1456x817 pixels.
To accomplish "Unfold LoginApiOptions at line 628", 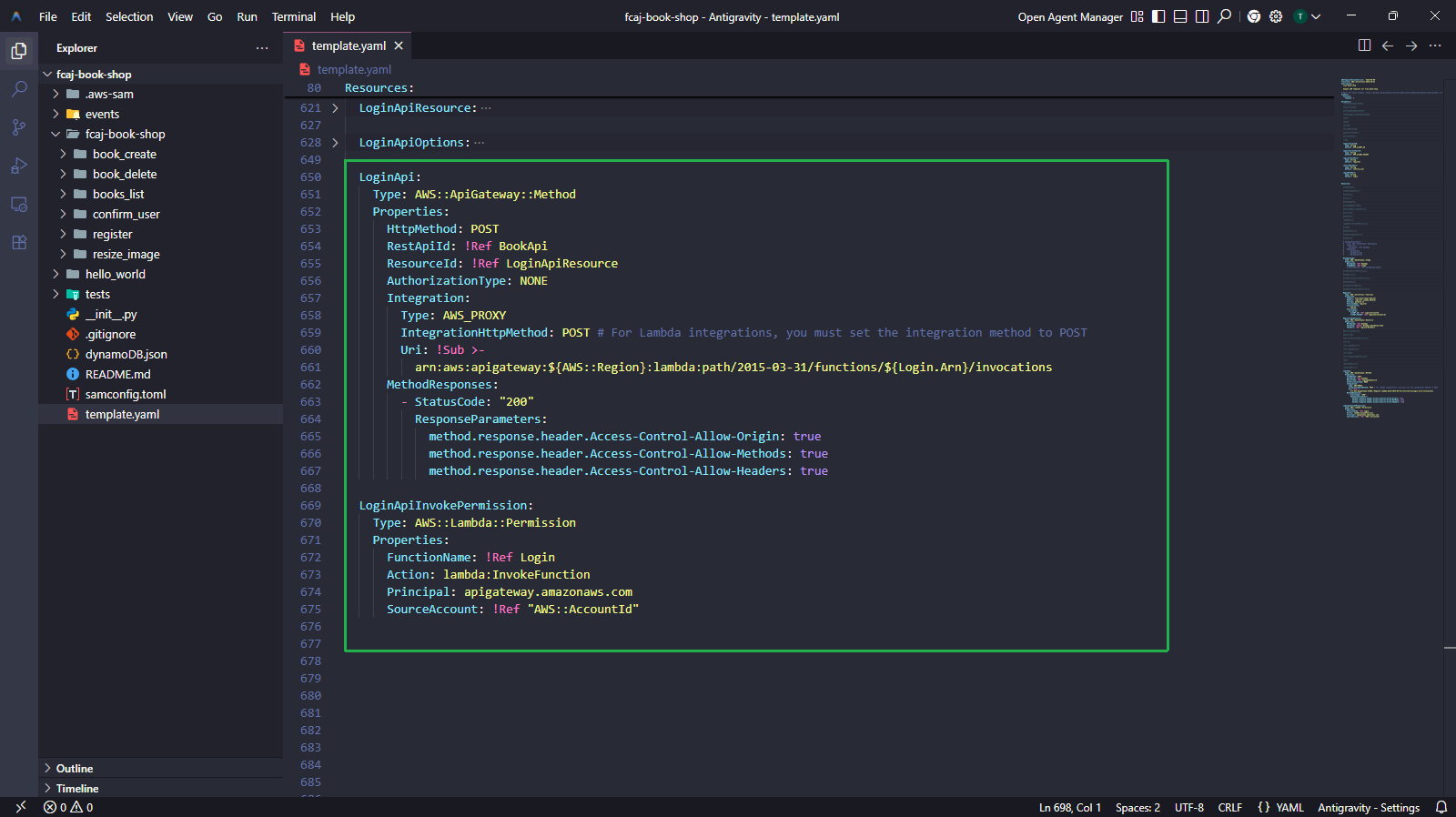I will (335, 143).
